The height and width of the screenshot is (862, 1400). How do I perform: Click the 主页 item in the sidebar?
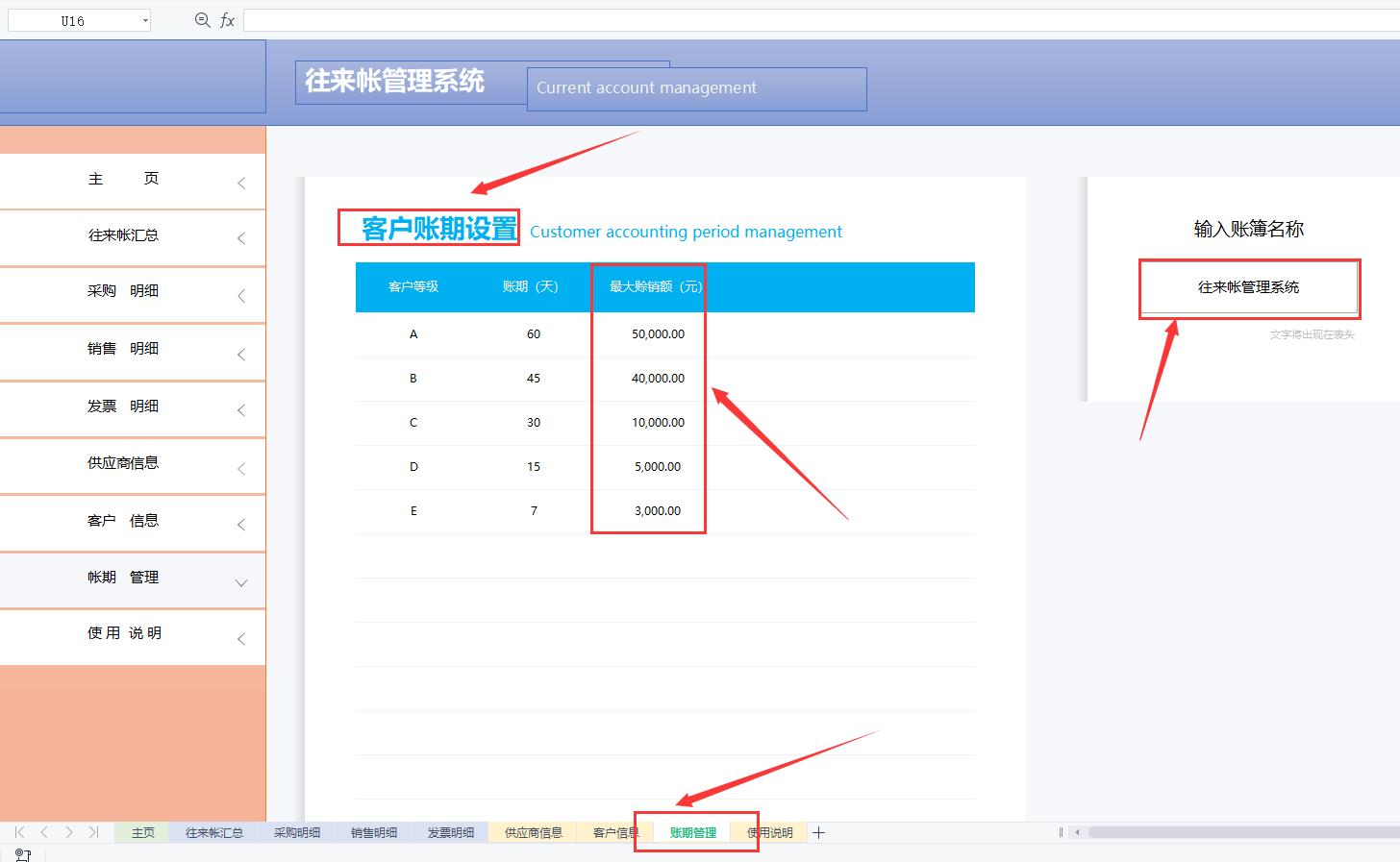coord(123,179)
